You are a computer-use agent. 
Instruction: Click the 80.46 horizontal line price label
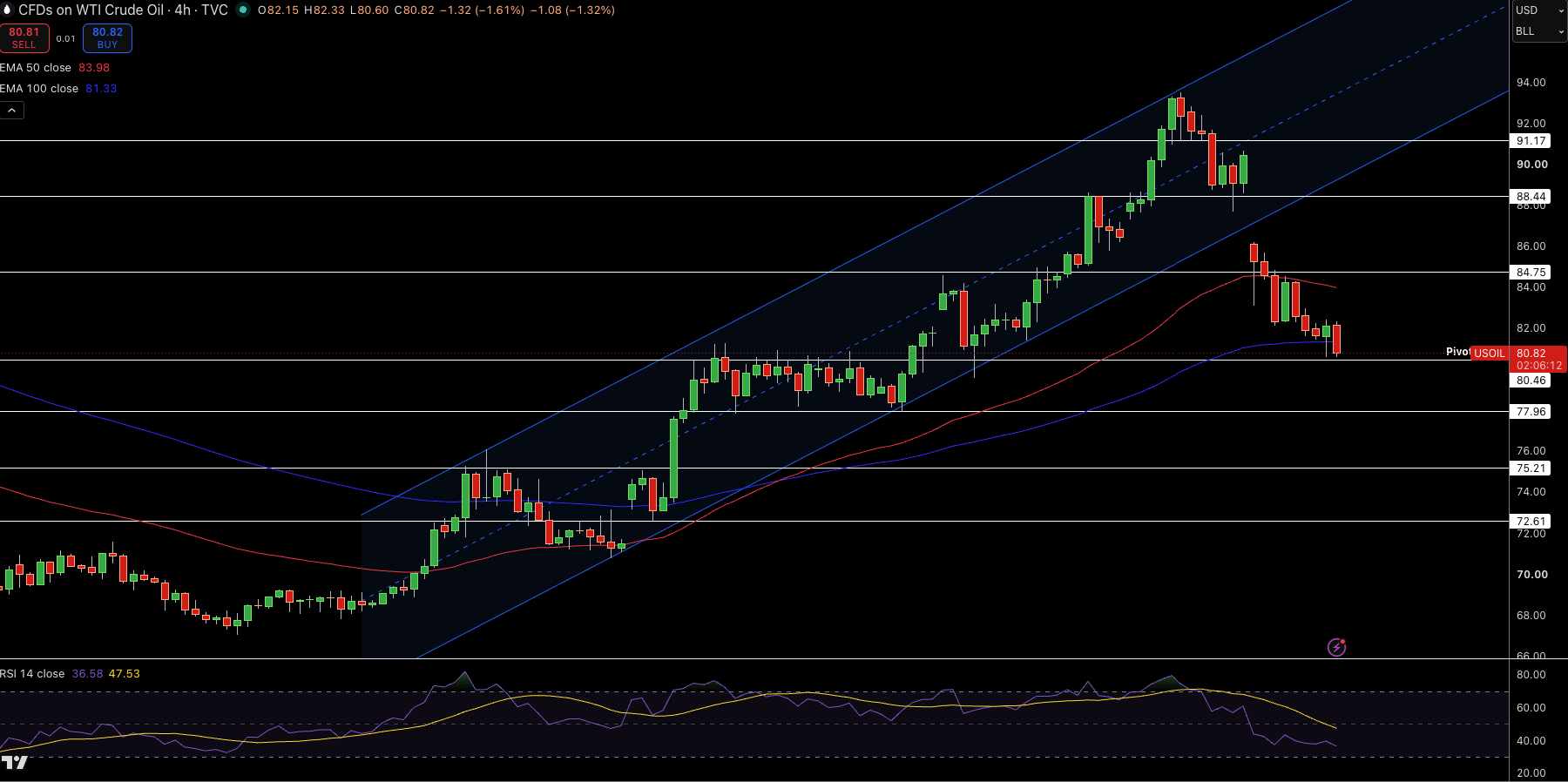point(1531,381)
